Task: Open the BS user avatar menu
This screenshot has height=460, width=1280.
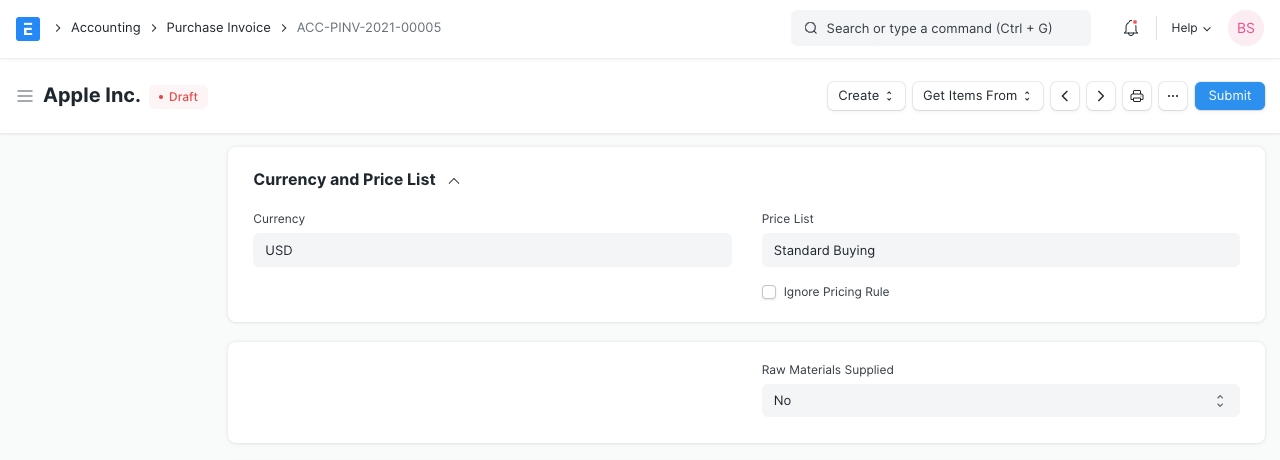Action: [x=1245, y=28]
